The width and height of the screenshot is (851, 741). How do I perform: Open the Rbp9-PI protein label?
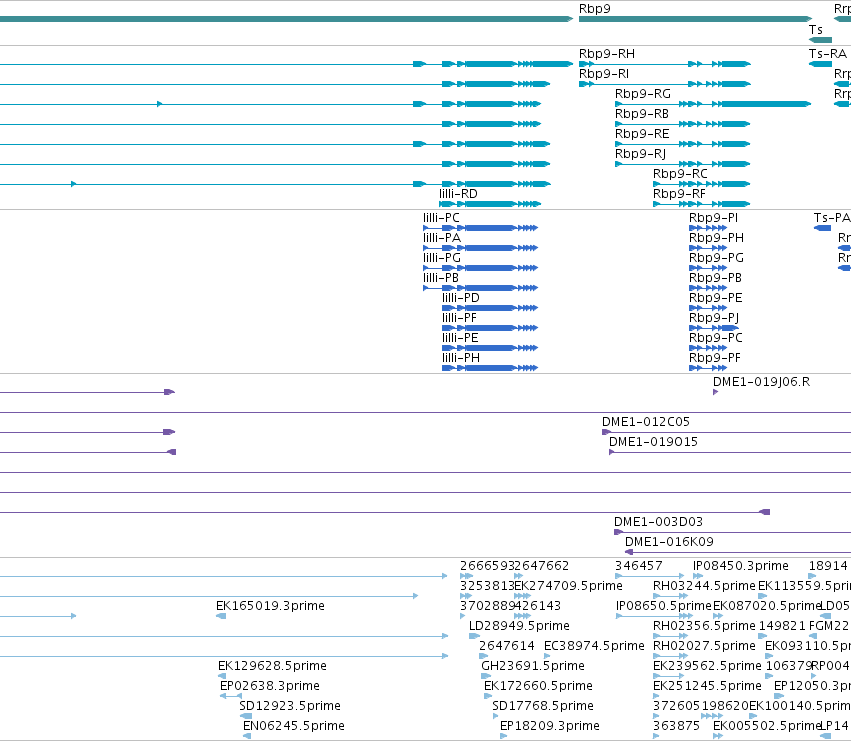pos(714,218)
